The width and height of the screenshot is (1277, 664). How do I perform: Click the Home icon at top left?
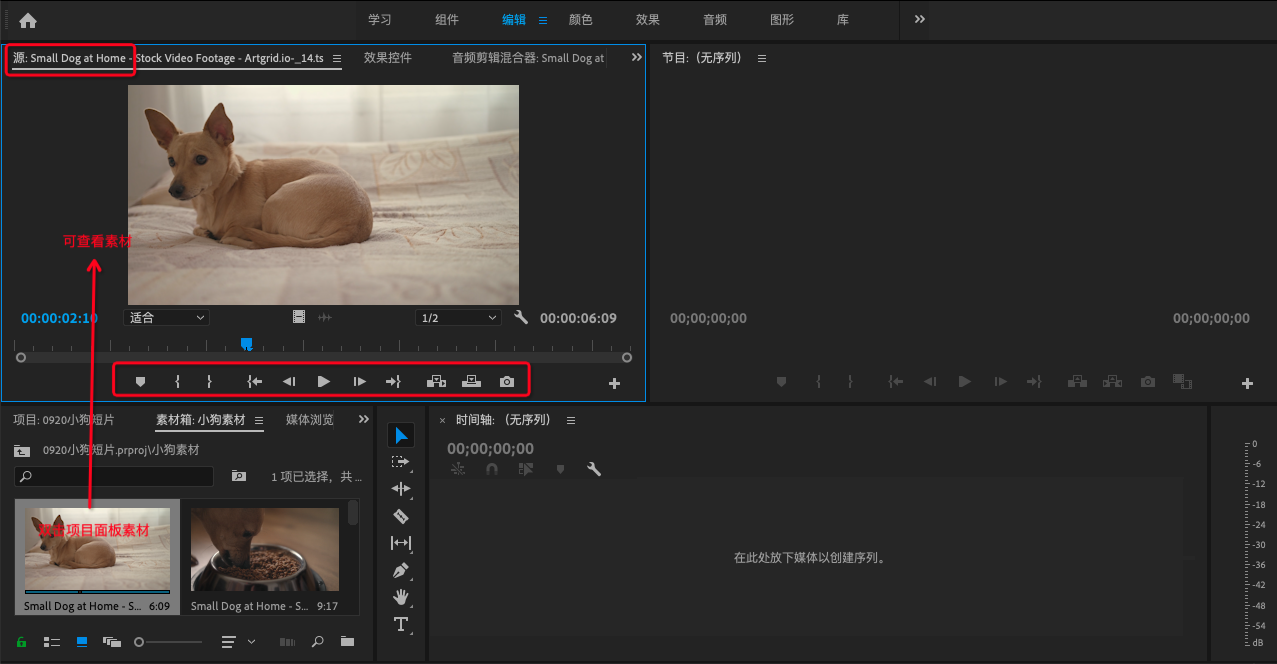28,20
